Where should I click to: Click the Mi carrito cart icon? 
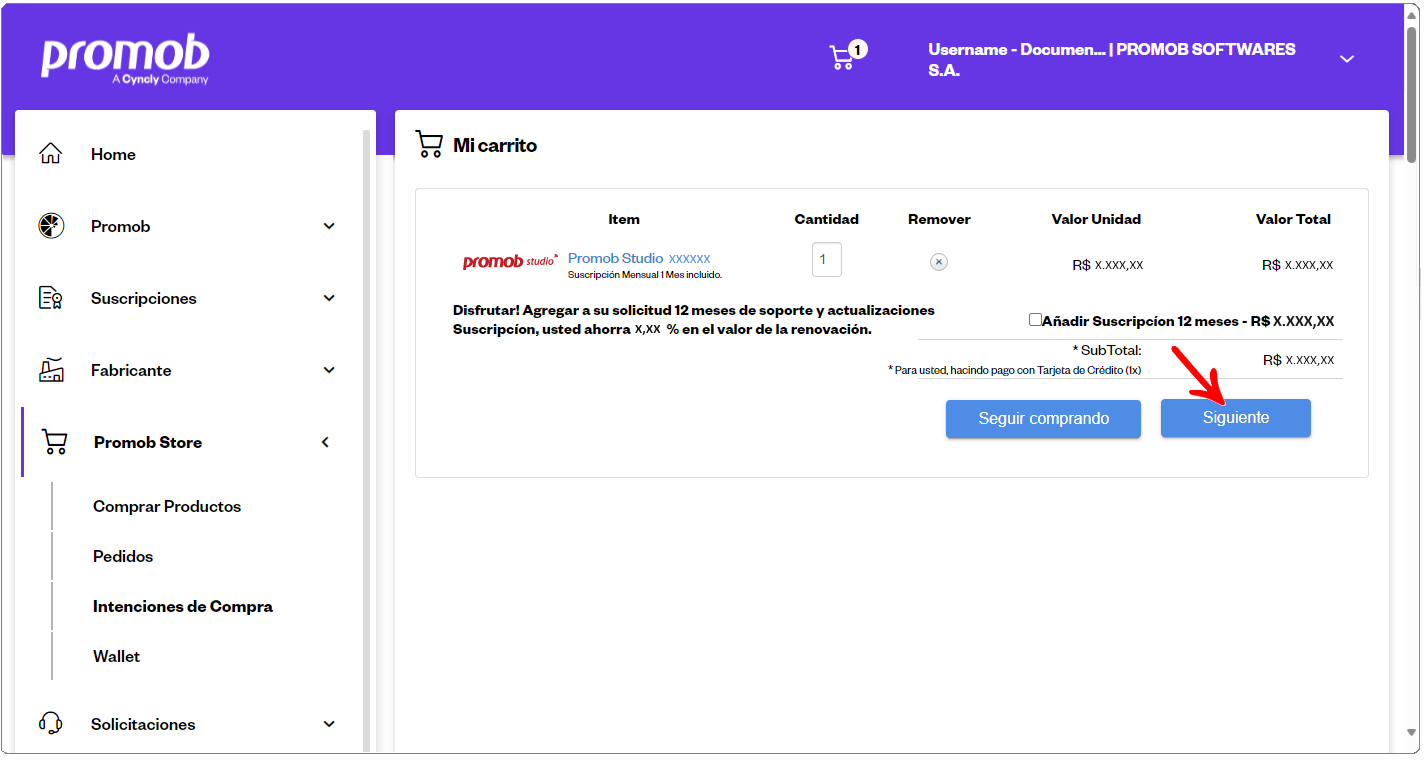[x=429, y=145]
